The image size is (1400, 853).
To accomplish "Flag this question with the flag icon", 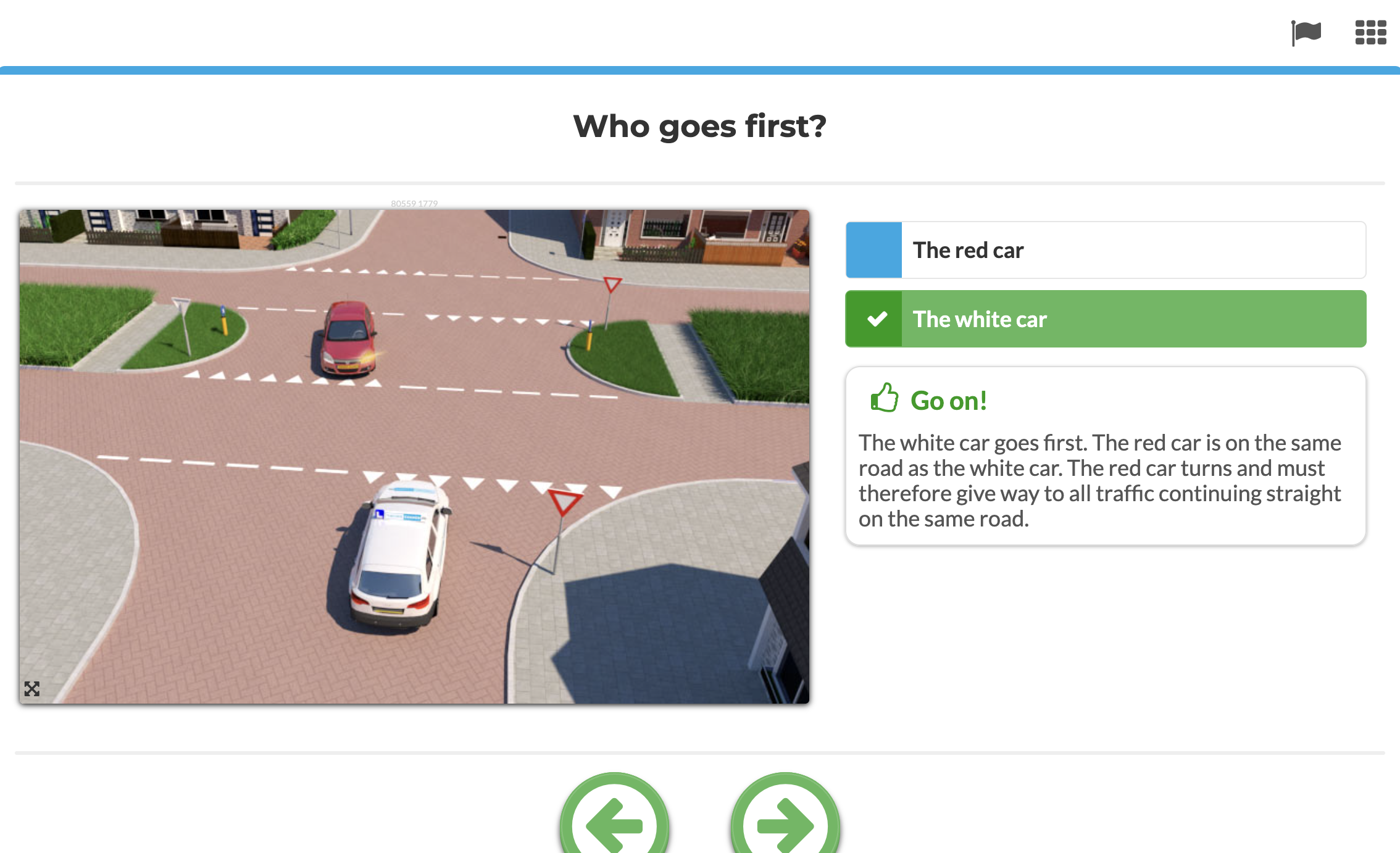I will [1306, 33].
